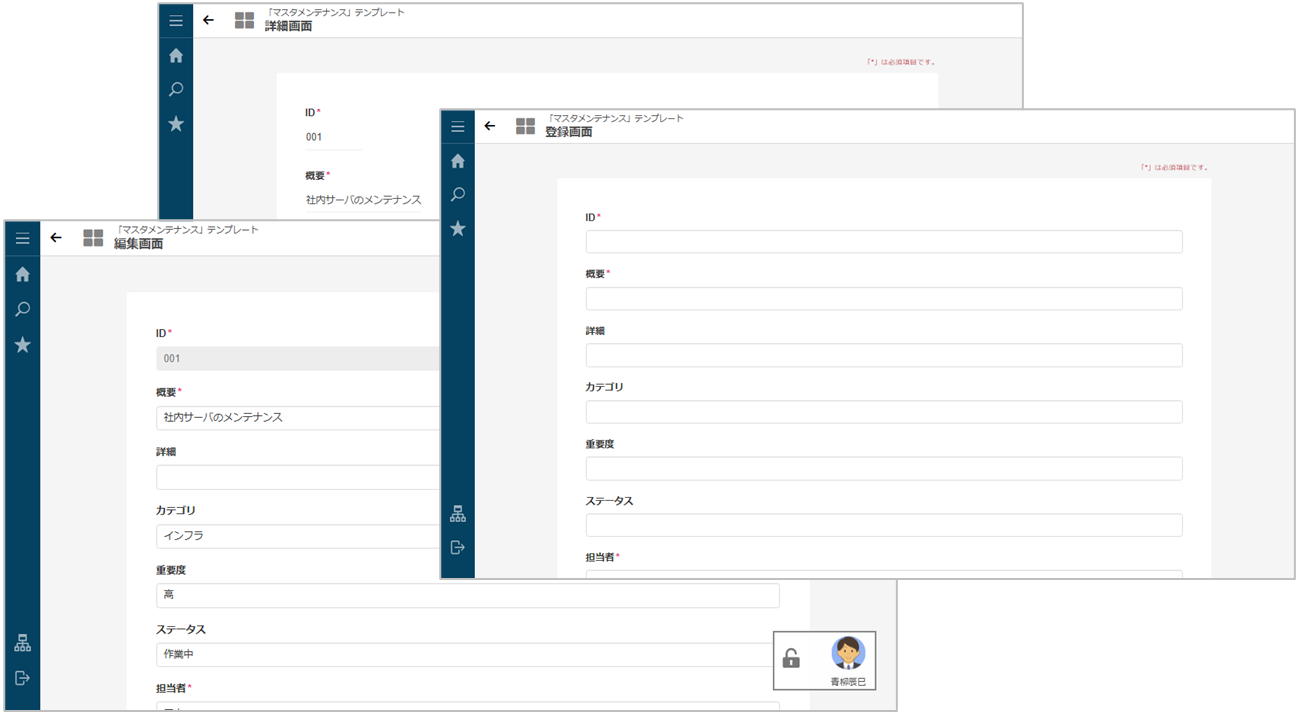Select the 重要度 field showing 高
The image size is (1299, 714).
[x=467, y=596]
